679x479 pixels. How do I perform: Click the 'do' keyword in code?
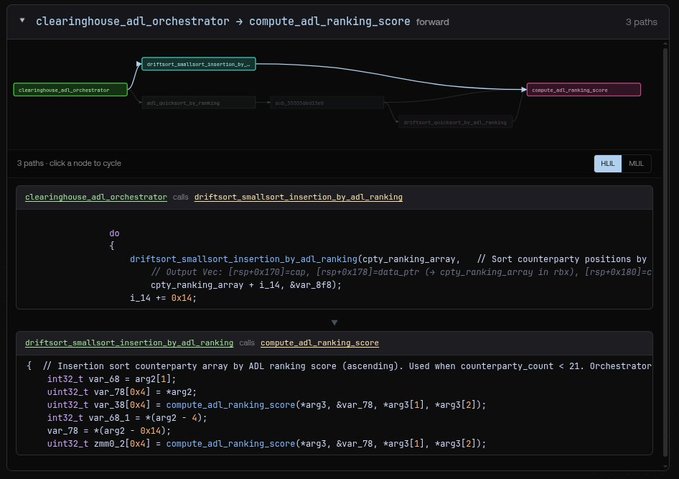114,233
